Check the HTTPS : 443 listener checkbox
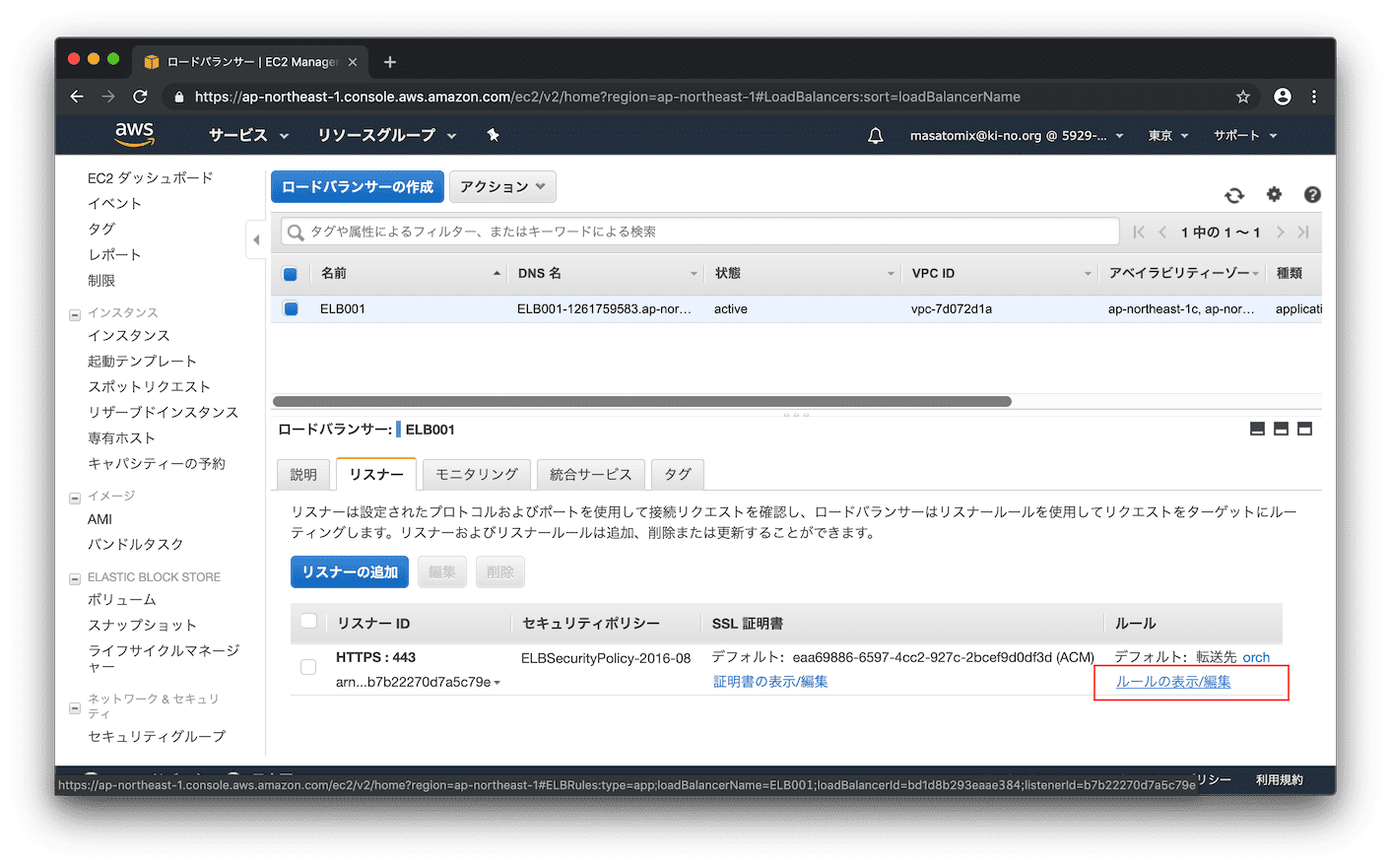 308,667
